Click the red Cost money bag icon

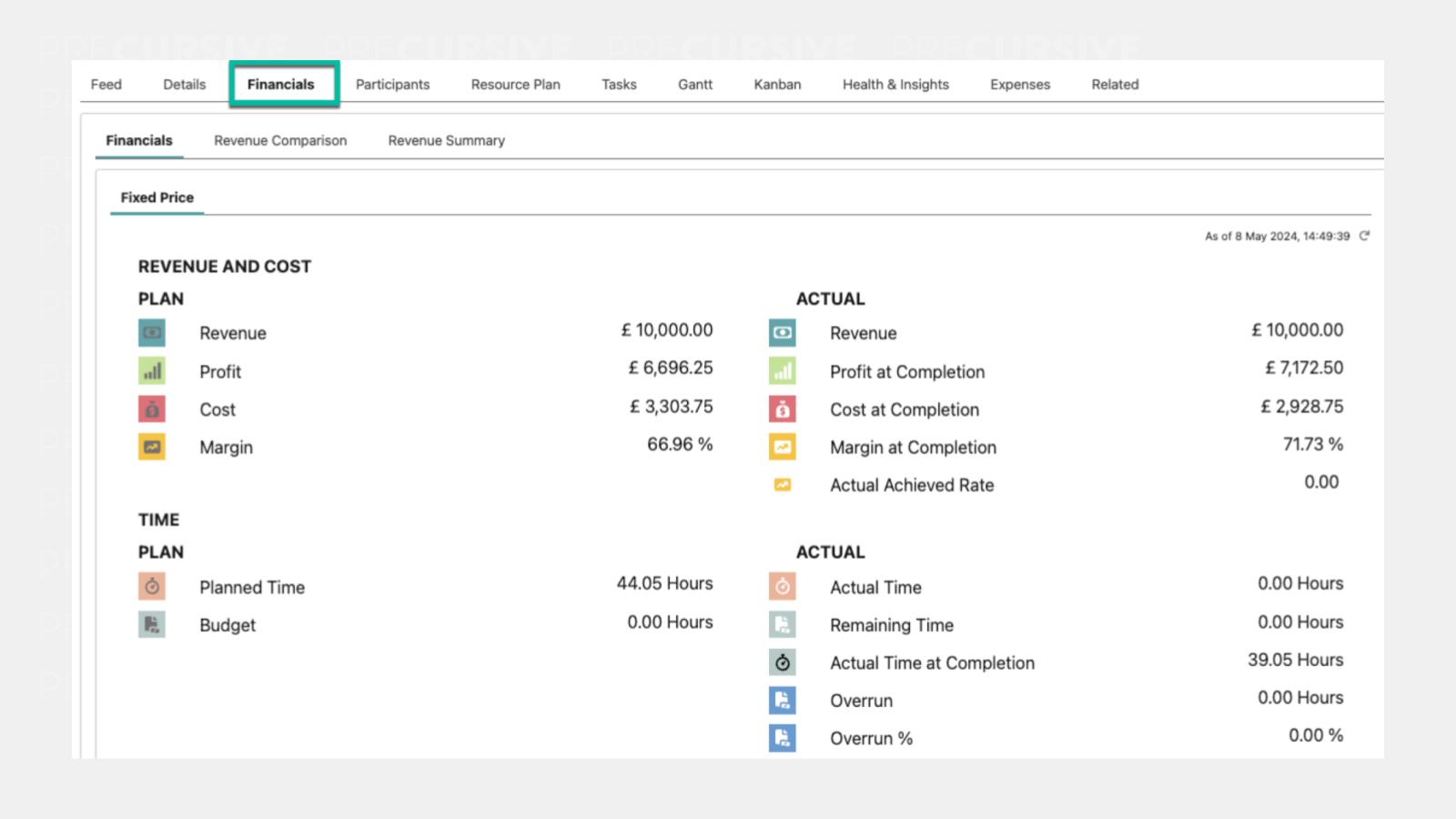[152, 409]
